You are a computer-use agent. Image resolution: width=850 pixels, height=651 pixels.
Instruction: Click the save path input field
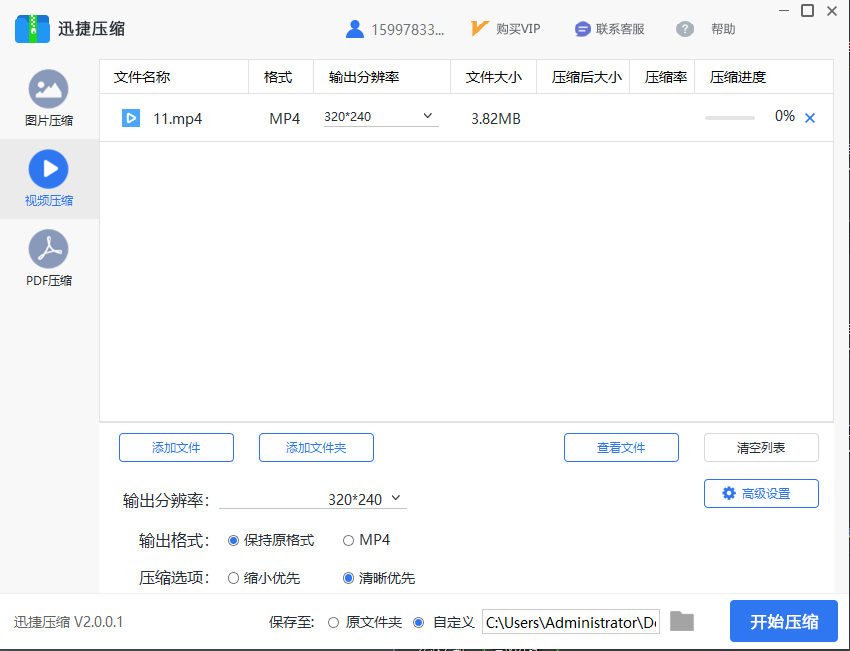coord(571,622)
